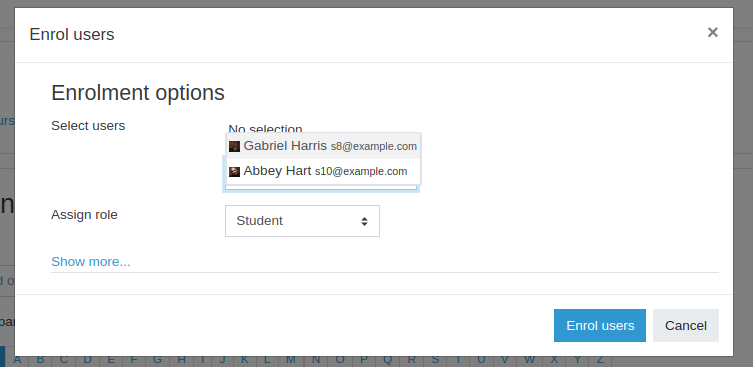Filter names by letter P

coord(364,360)
